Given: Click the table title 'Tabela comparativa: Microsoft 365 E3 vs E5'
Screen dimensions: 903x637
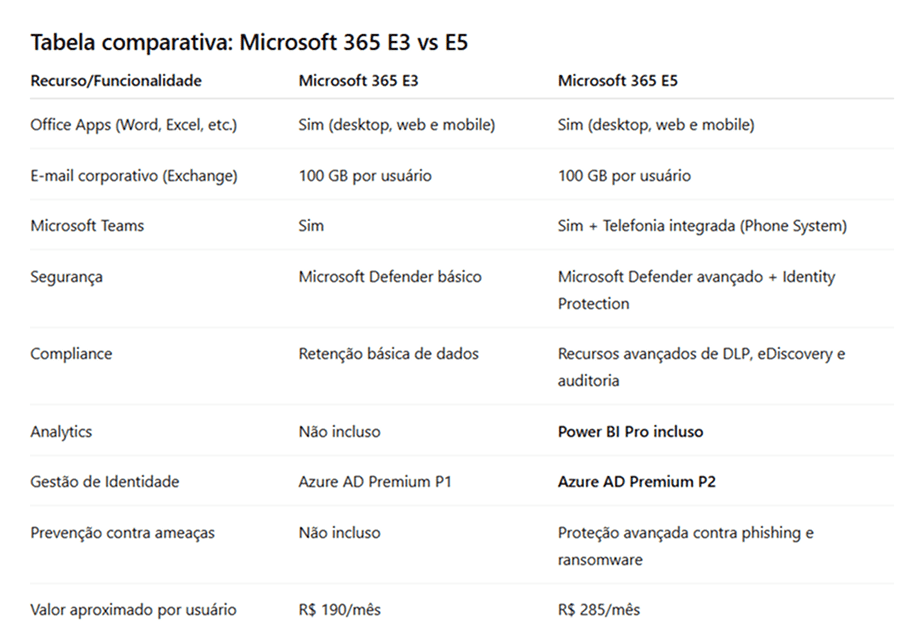Looking at the screenshot, I should pyautogui.click(x=249, y=42).
